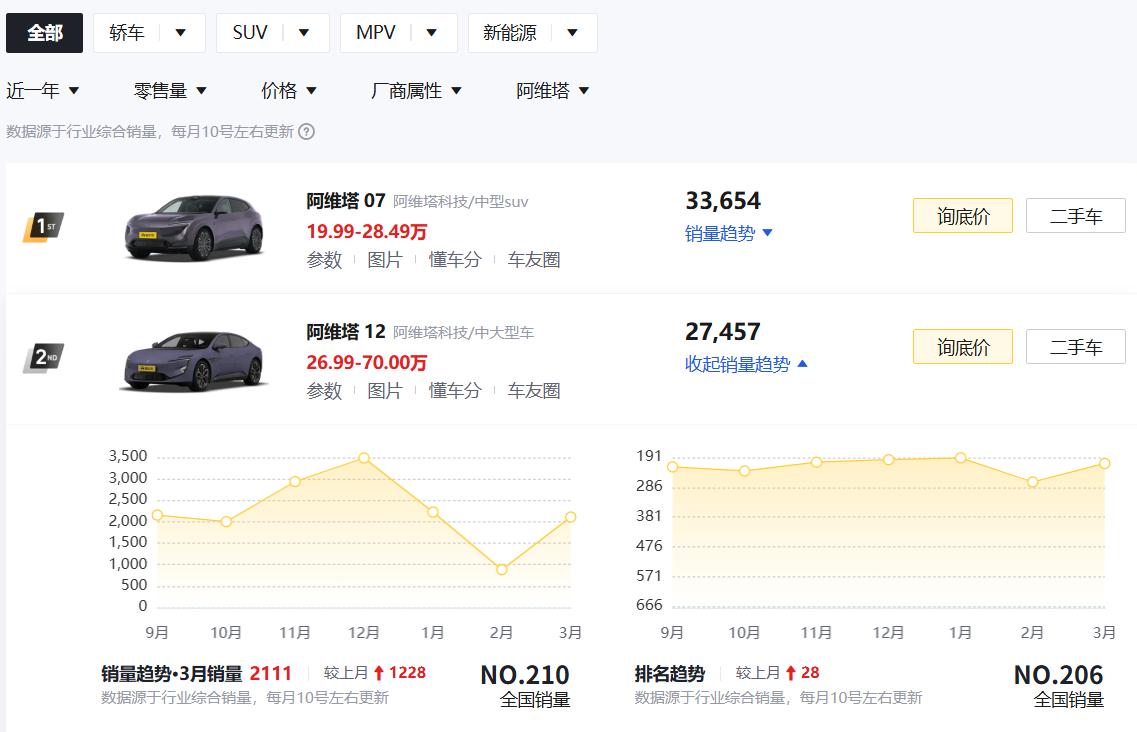Image resolution: width=1137 pixels, height=732 pixels.
Task: Click the 9月 point on sales chart
Action: tap(157, 515)
